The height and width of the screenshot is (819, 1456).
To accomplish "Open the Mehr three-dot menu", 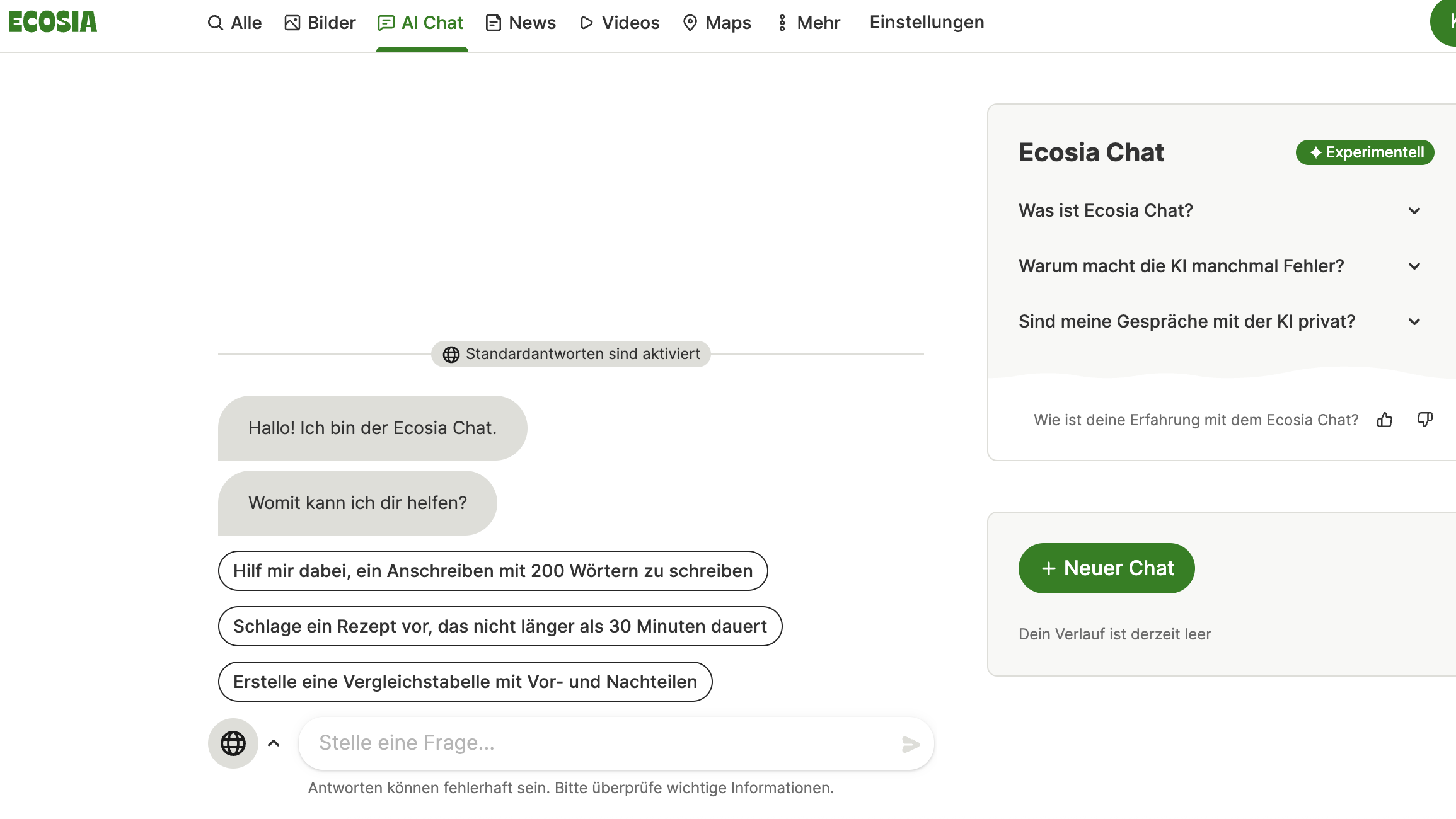I will (x=808, y=23).
